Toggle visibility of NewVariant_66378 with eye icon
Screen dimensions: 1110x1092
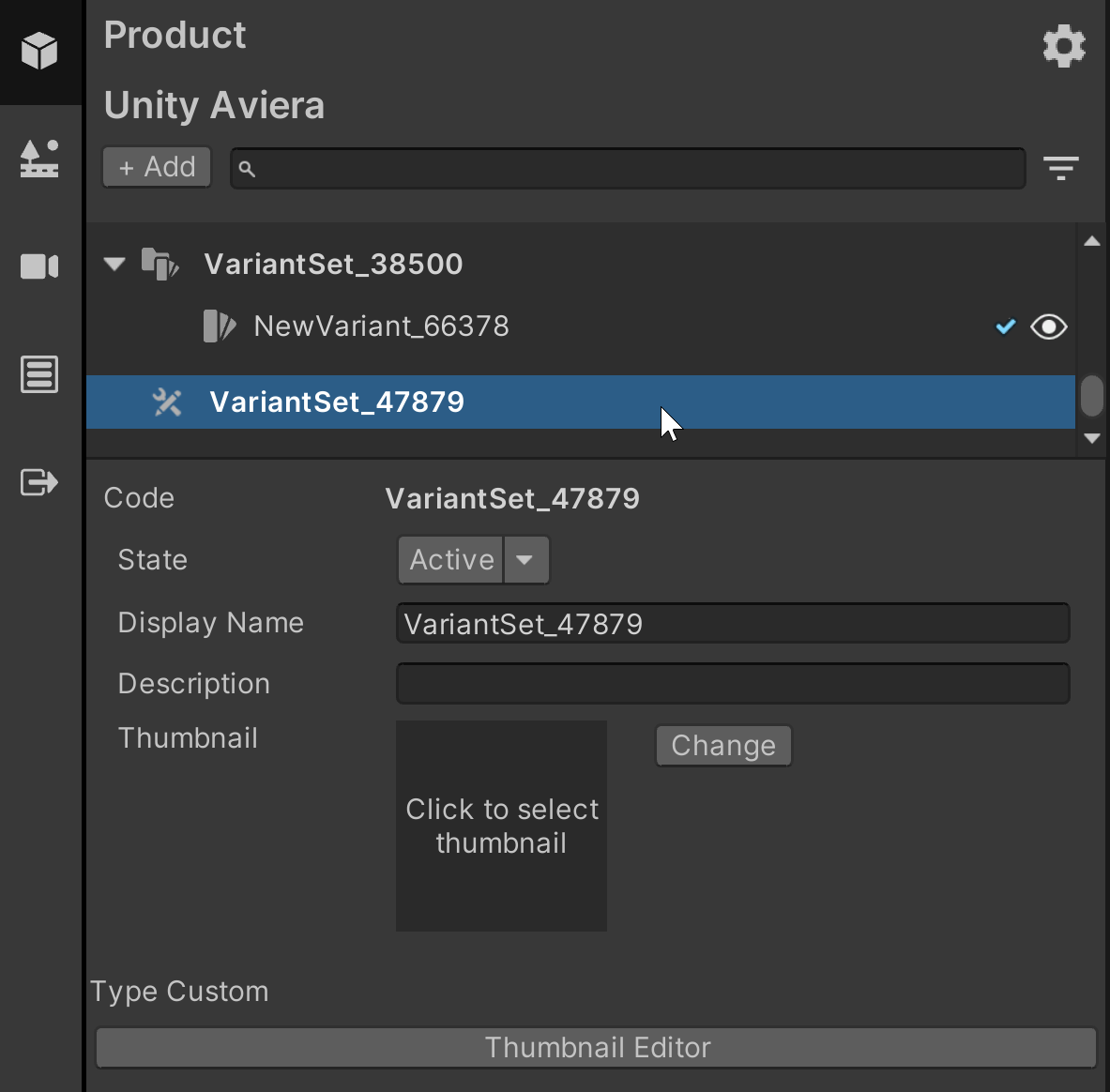coord(1048,326)
